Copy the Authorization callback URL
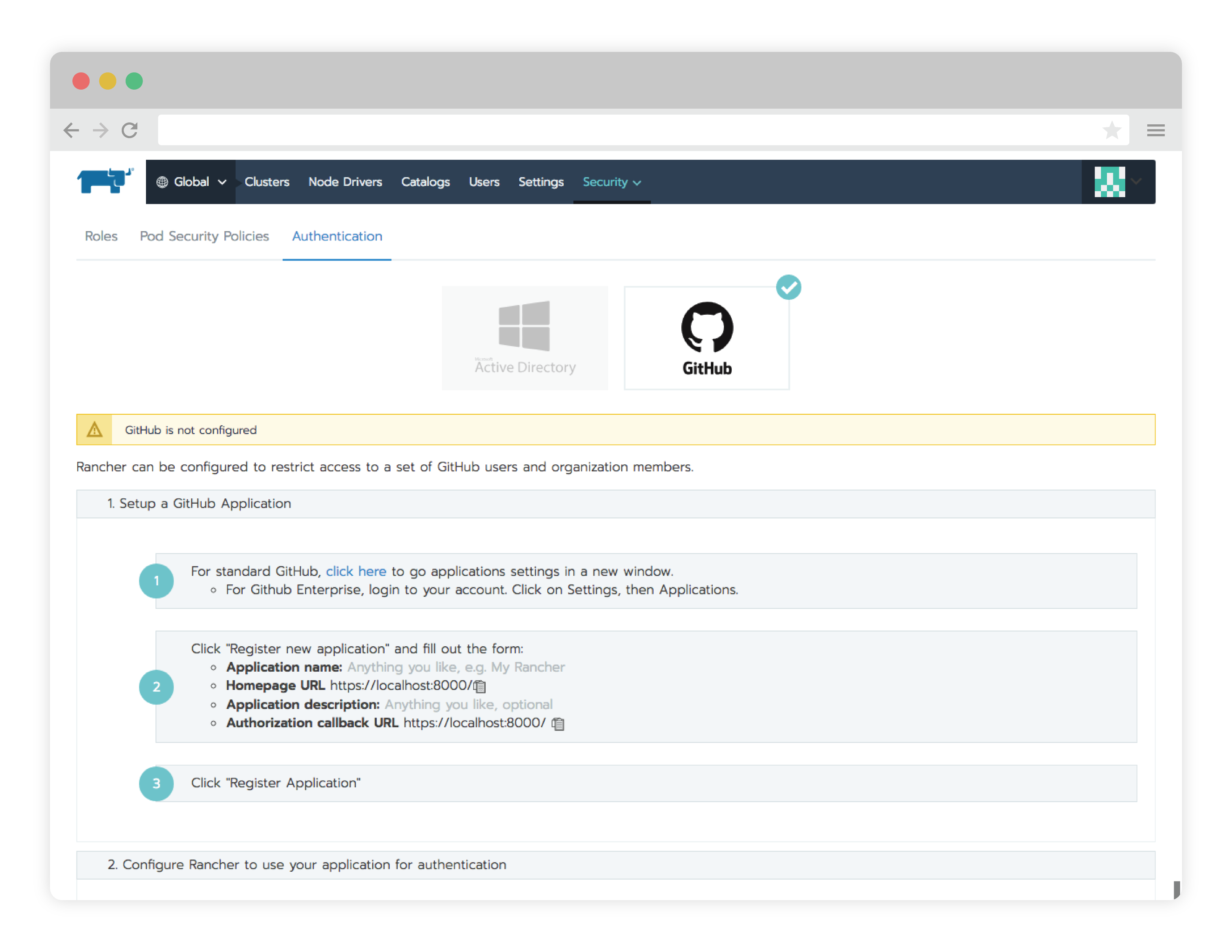Screen dimensions: 1232x952 (558, 724)
